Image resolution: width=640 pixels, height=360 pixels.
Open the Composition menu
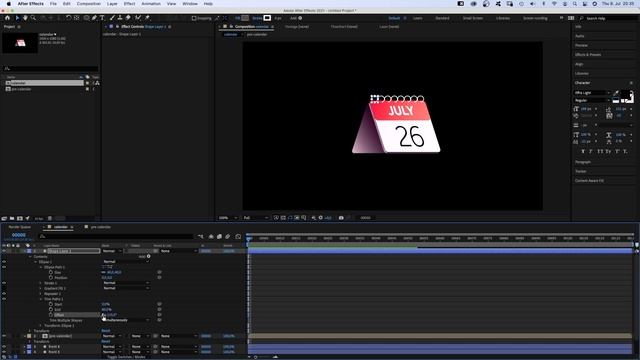pyautogui.click(x=89, y=4)
